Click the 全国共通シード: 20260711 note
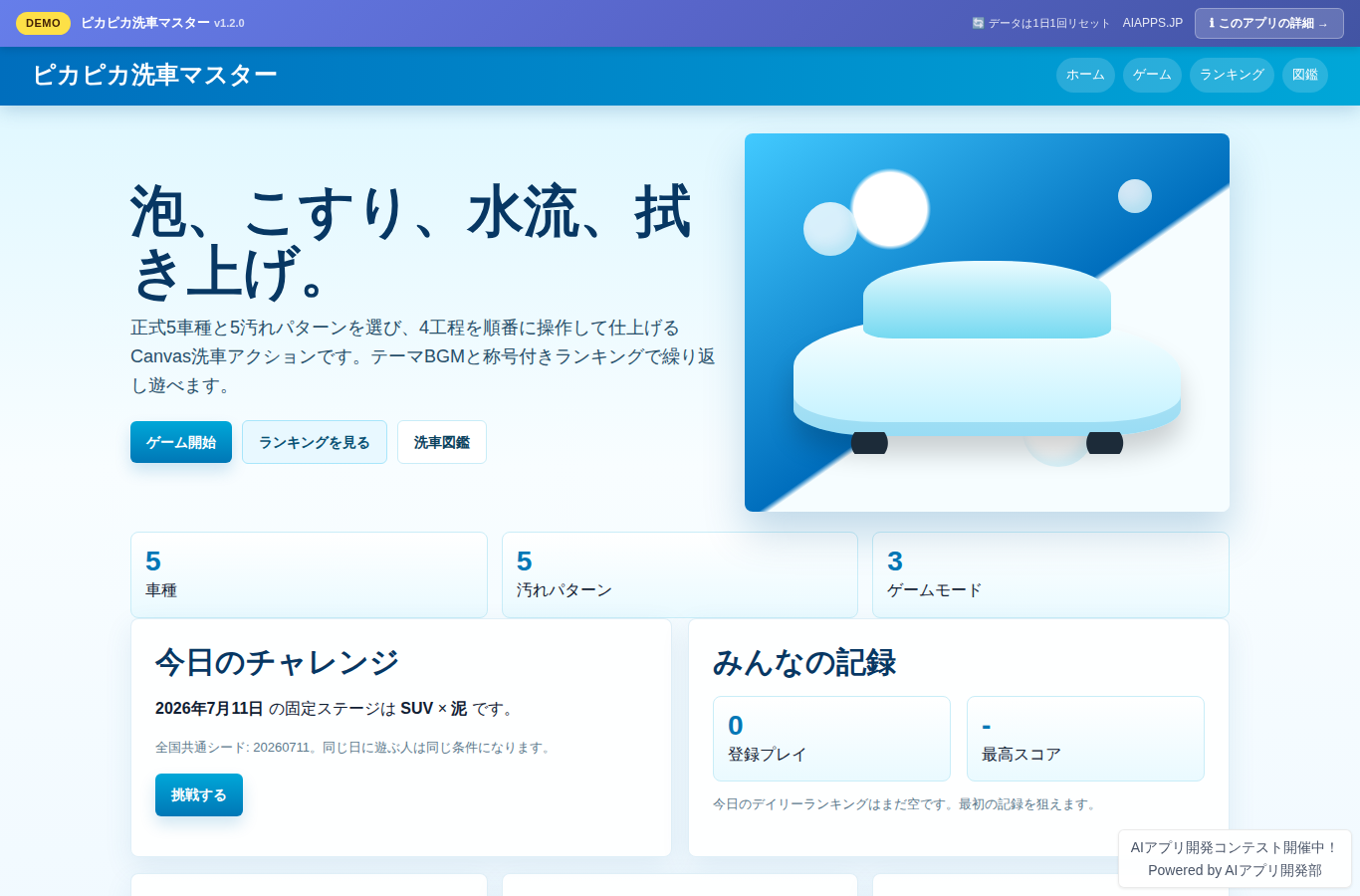1360x896 pixels. point(353,748)
